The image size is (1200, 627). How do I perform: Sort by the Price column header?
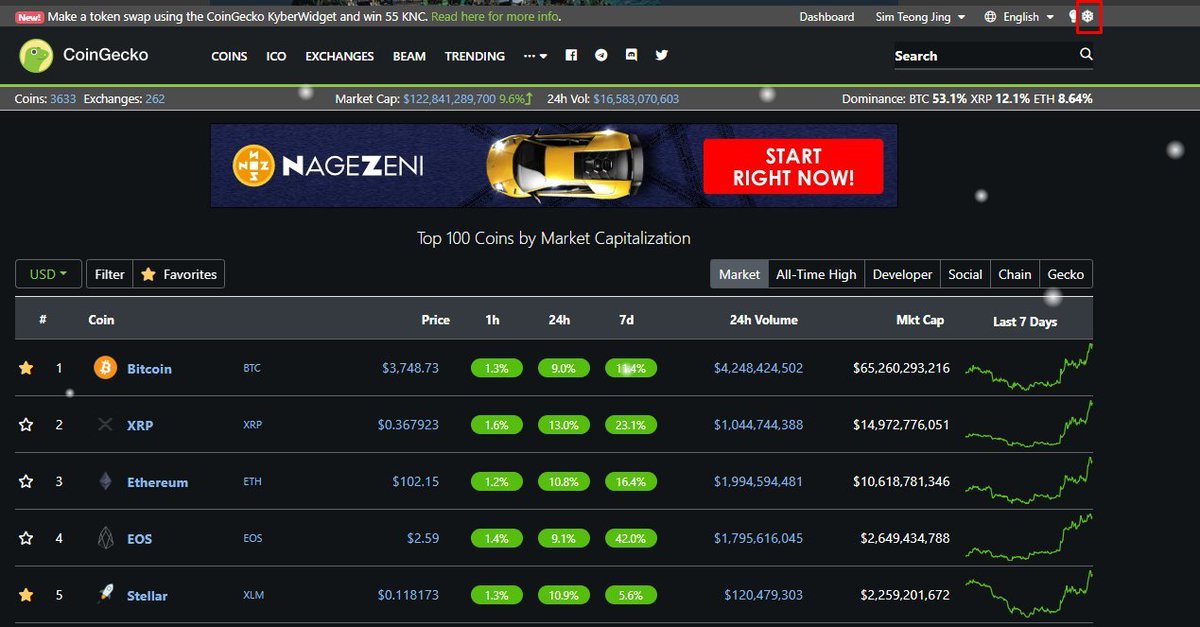pos(436,320)
